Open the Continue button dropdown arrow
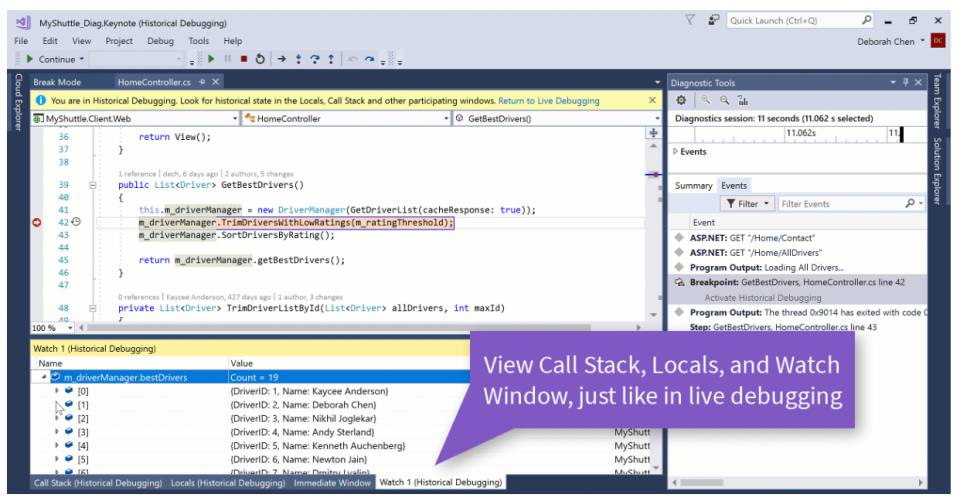 click(82, 59)
